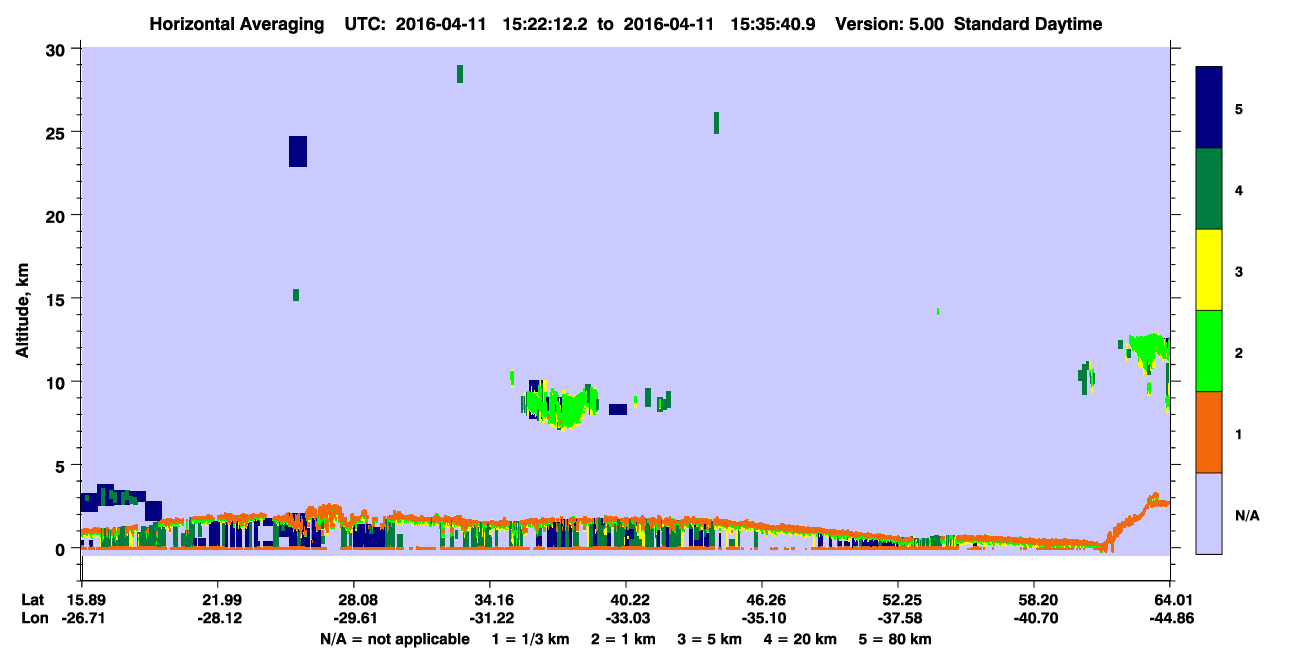Viewport: 1300px width, 667px height.
Task: Click 'Version: 5.00' in the title
Action: pyautogui.click(x=889, y=24)
